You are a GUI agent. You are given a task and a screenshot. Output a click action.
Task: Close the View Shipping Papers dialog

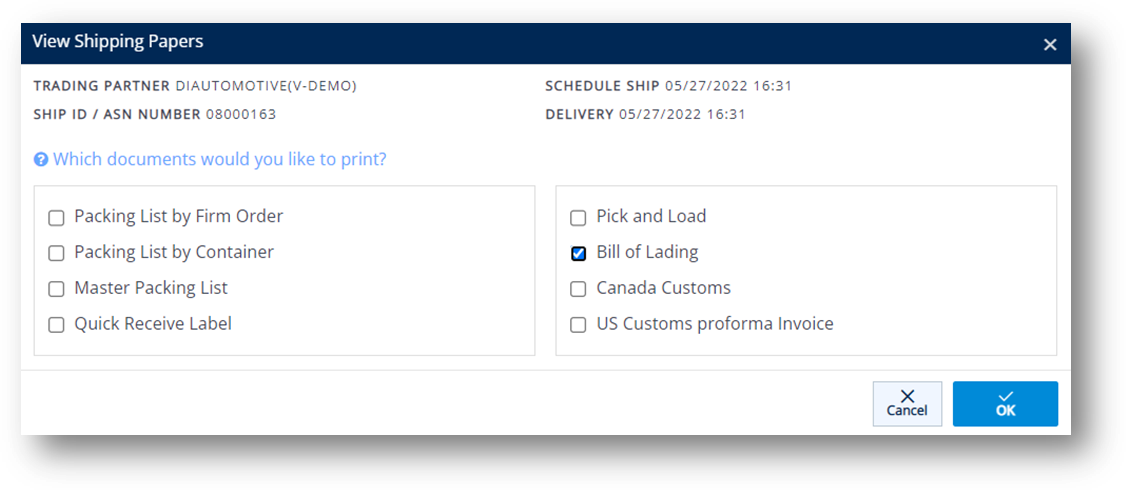(x=1050, y=45)
